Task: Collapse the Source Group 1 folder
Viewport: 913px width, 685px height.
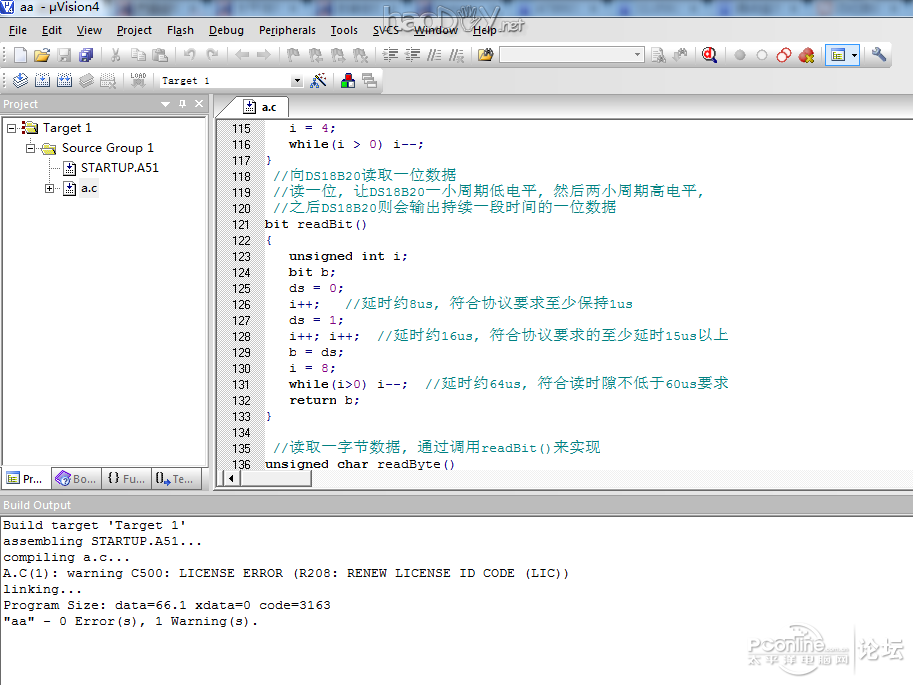Action: (x=31, y=148)
